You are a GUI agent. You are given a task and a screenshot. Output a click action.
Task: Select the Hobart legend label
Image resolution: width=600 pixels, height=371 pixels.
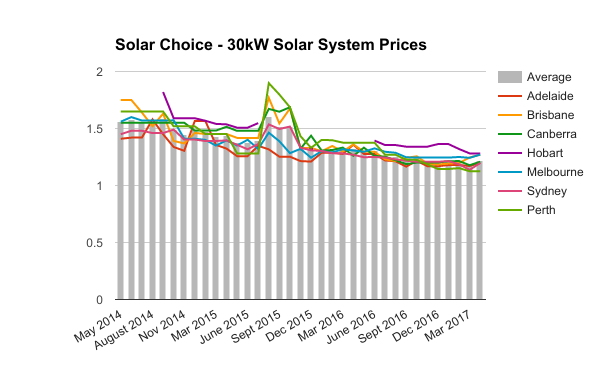[x=545, y=153]
